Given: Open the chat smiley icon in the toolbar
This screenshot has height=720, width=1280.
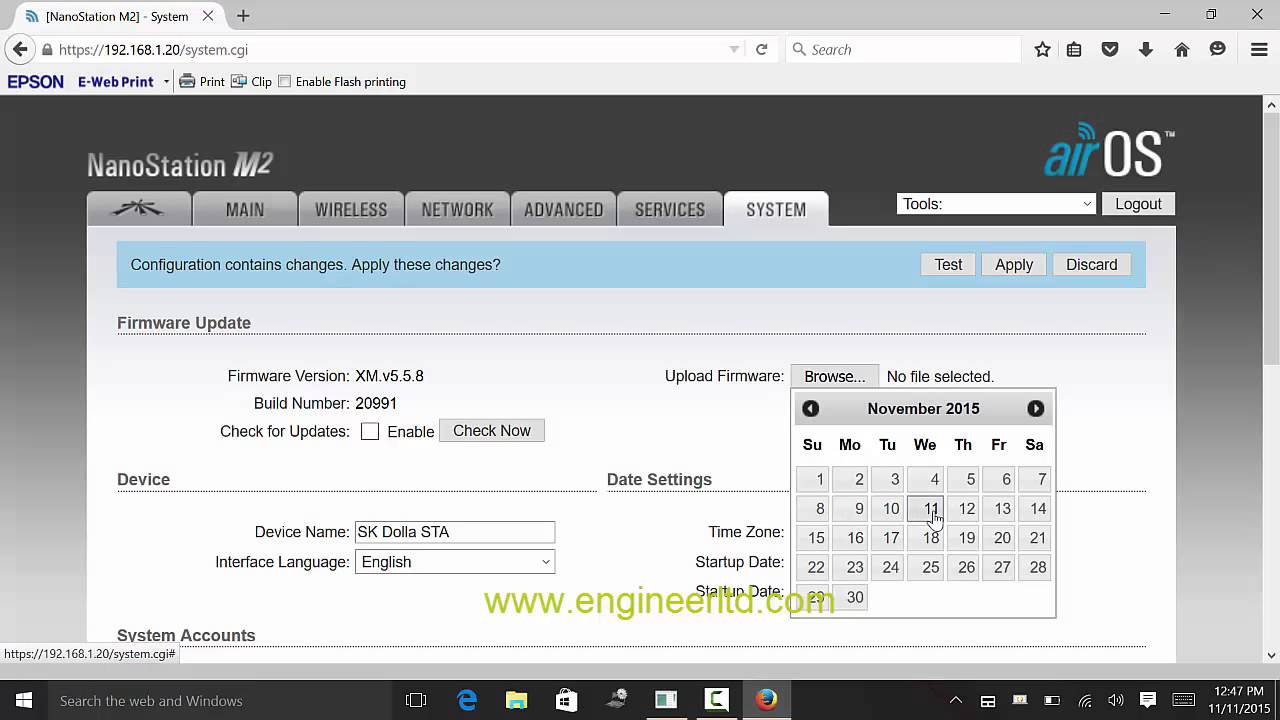Looking at the screenshot, I should pyautogui.click(x=1217, y=49).
